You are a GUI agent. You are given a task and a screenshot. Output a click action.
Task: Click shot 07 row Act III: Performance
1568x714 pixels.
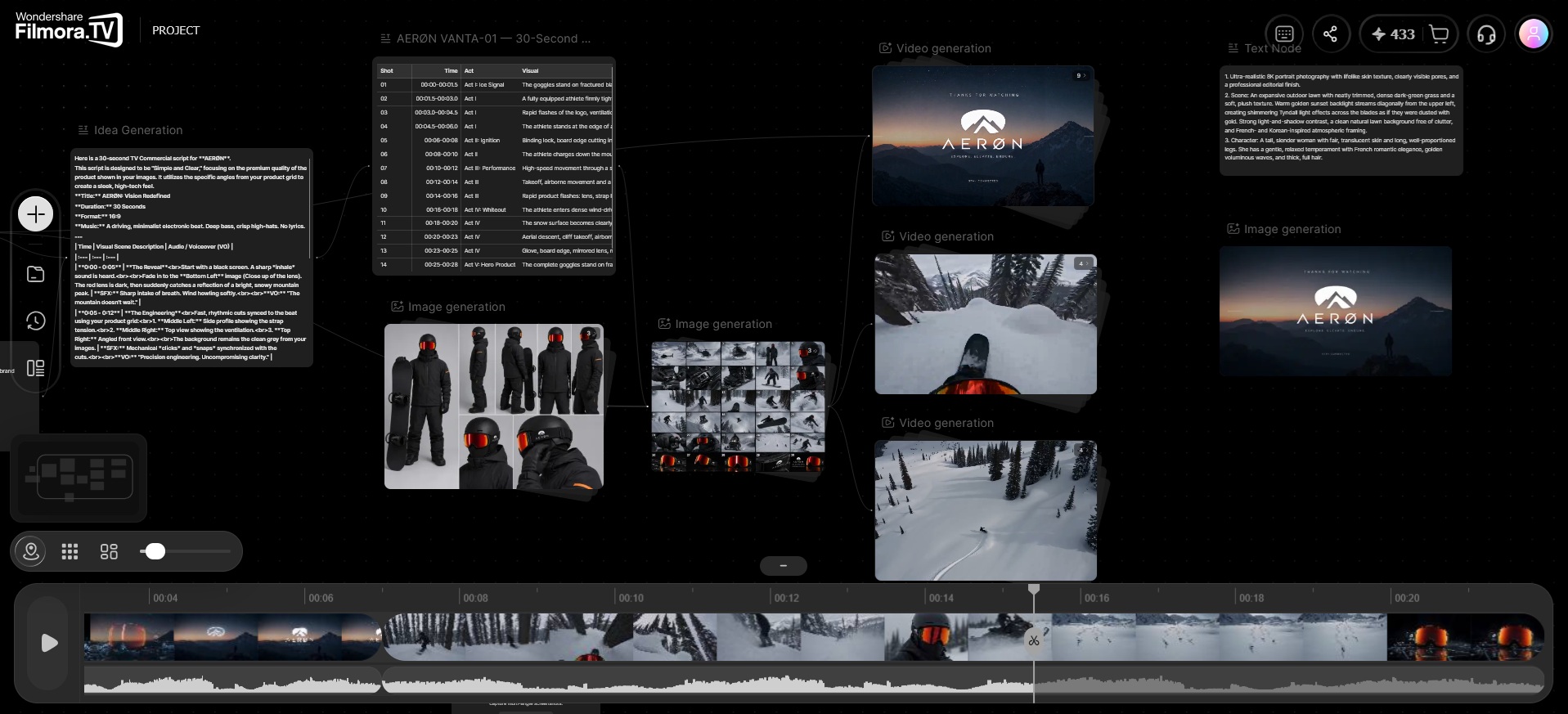coord(494,168)
